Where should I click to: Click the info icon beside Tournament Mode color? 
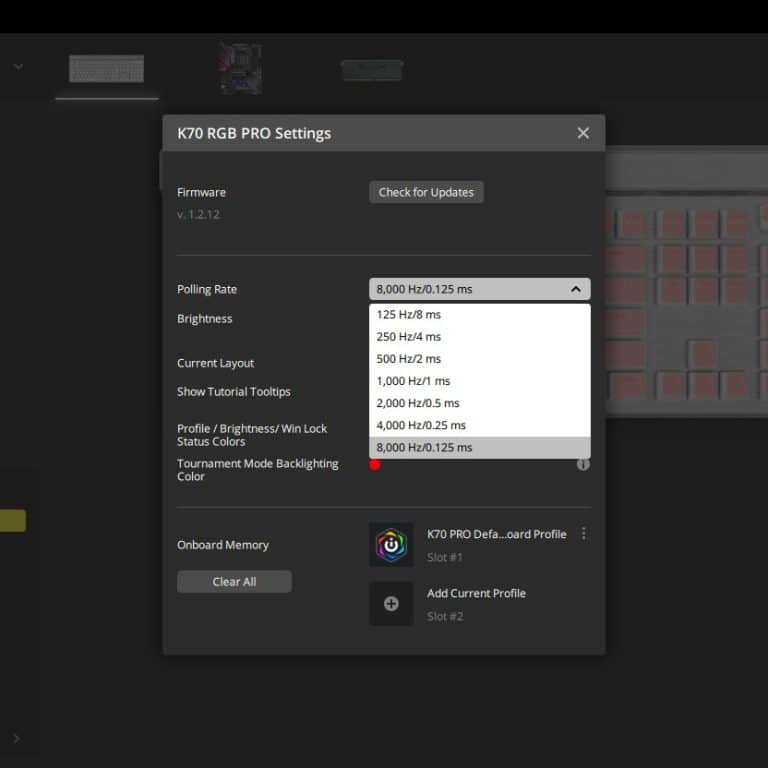click(583, 464)
